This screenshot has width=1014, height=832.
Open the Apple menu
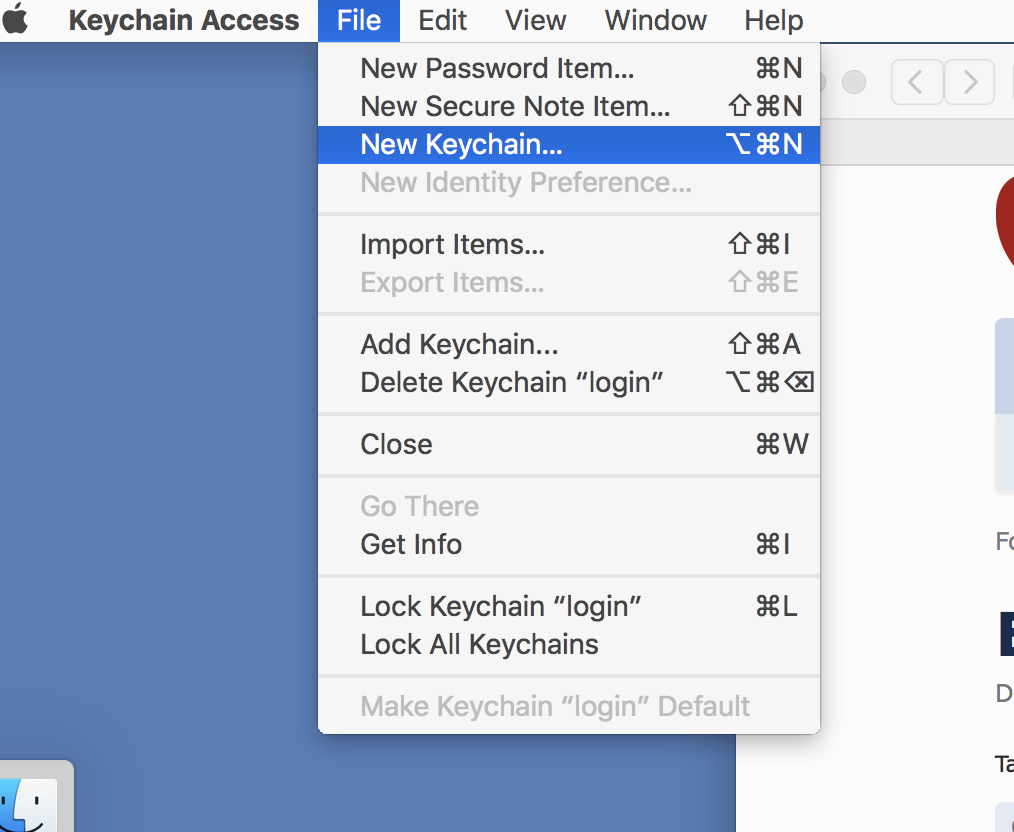[16, 19]
